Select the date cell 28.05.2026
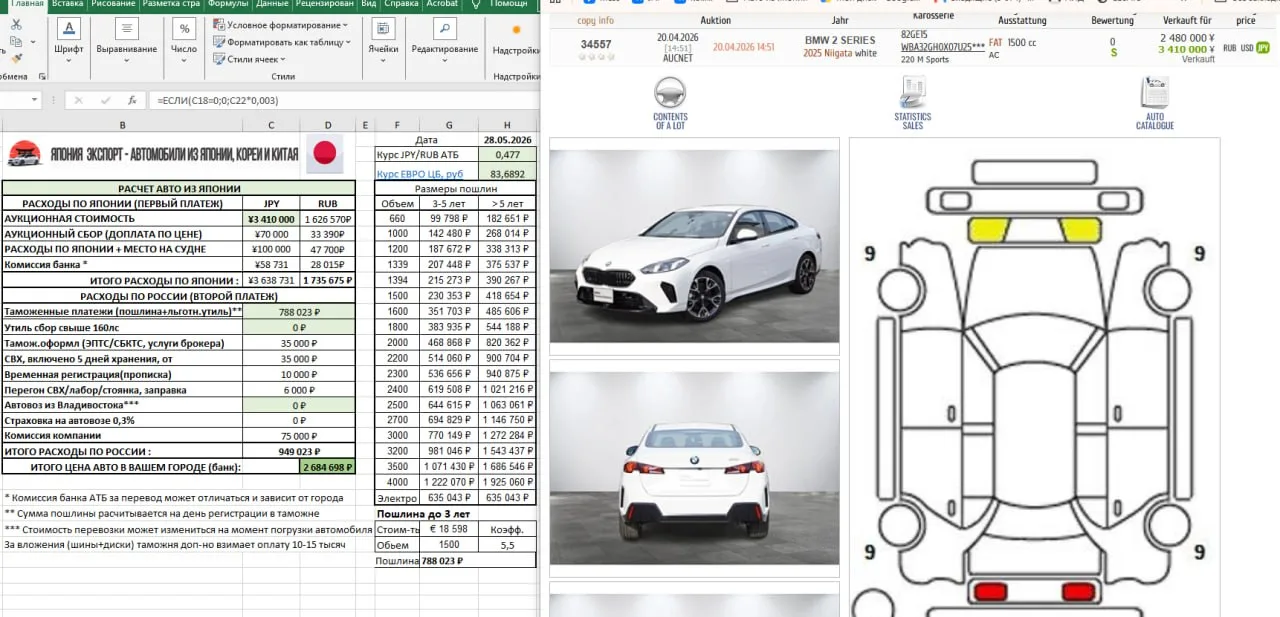 pos(507,140)
